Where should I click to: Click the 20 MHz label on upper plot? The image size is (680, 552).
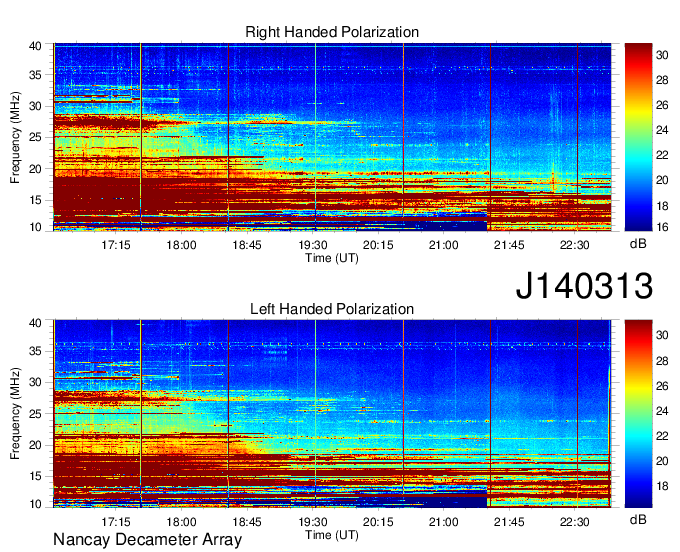click(36, 169)
